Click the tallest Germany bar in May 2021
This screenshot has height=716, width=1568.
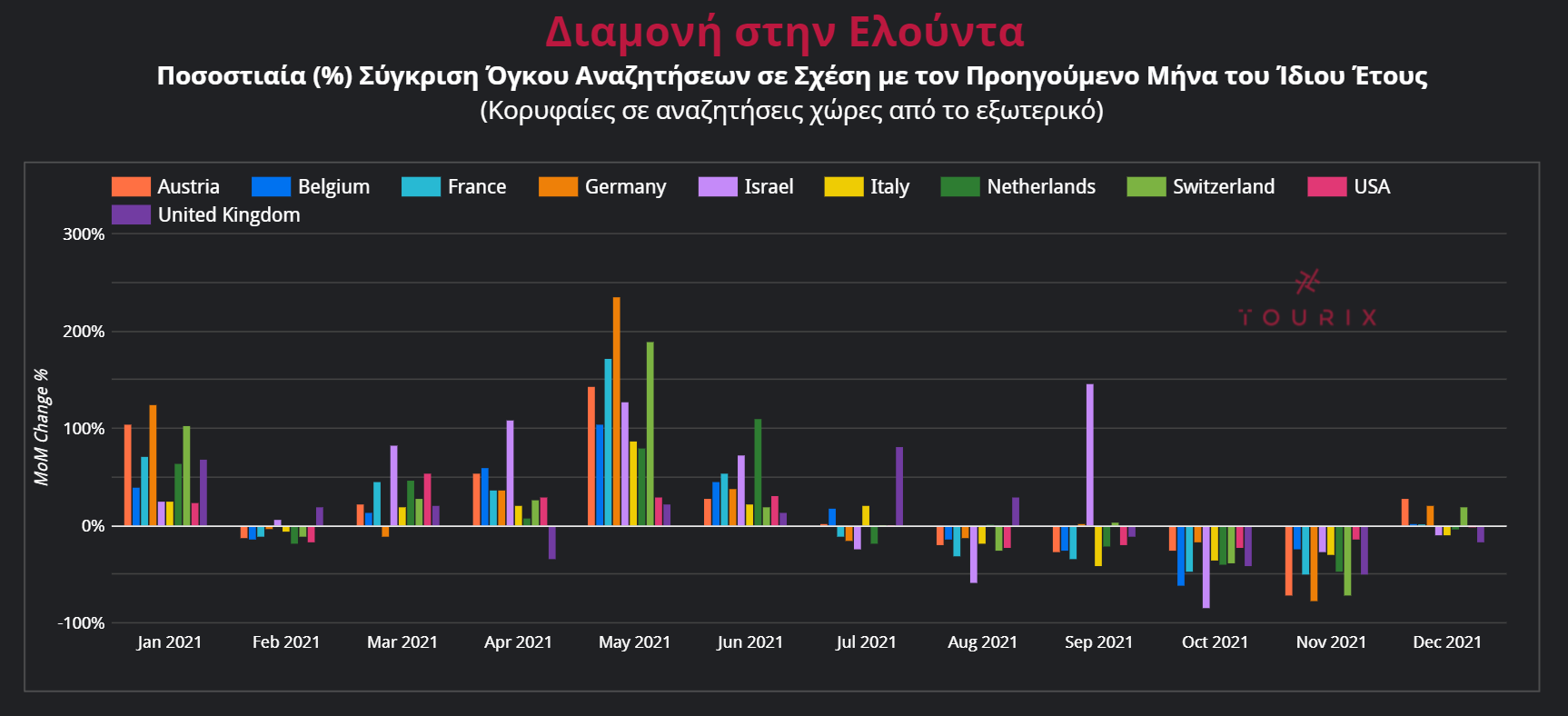tap(617, 411)
